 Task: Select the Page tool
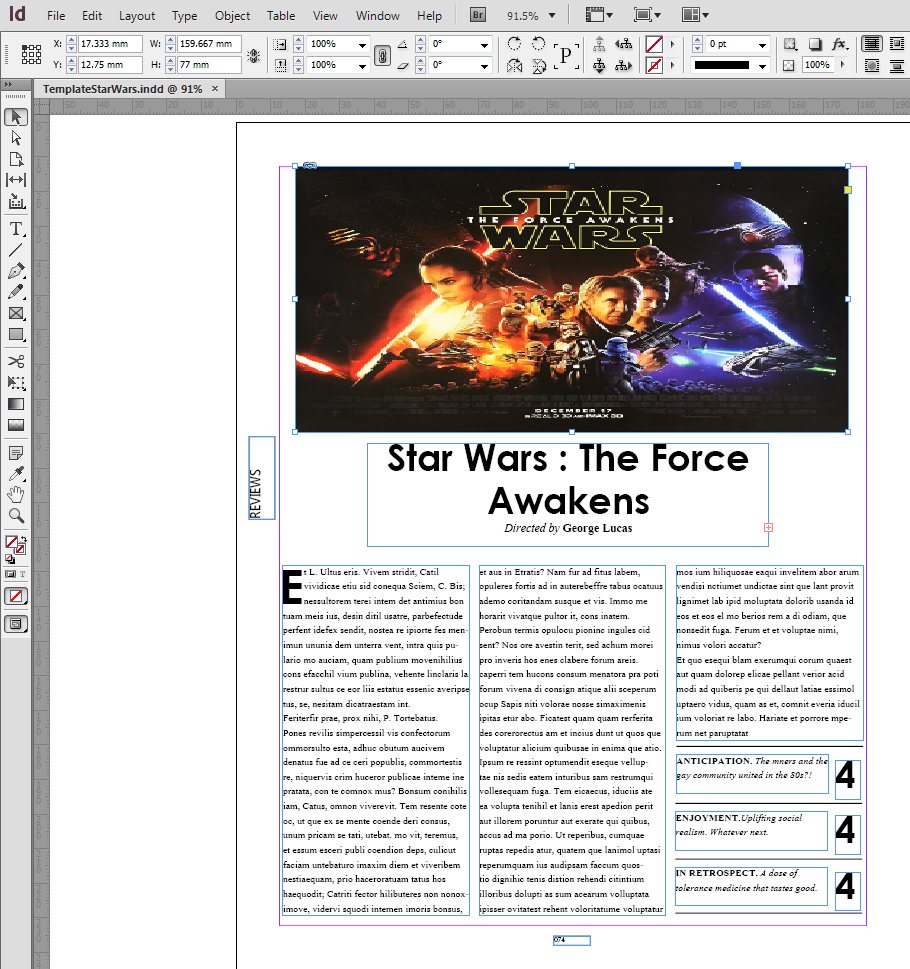[16, 159]
